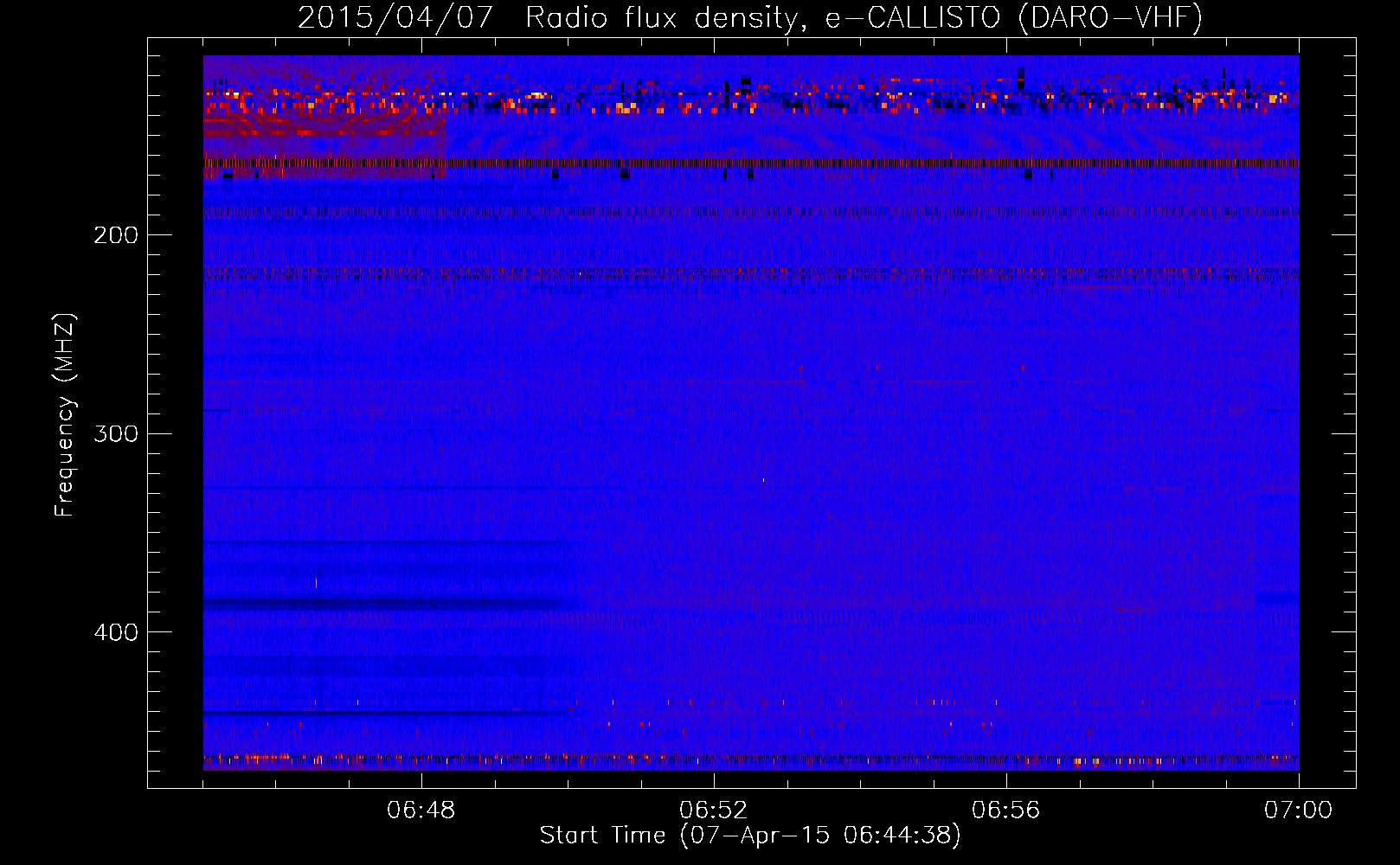This screenshot has width=1400, height=865.
Task: Click the 300 frequency tick label
Action: pos(116,433)
